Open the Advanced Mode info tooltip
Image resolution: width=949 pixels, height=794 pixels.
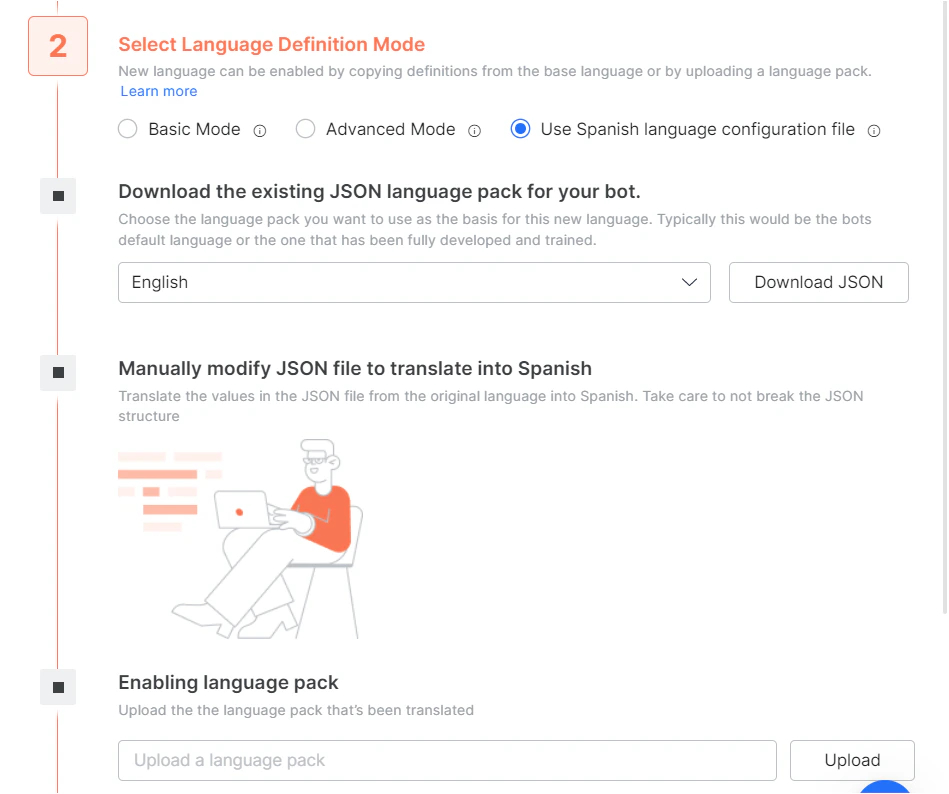pos(473,130)
